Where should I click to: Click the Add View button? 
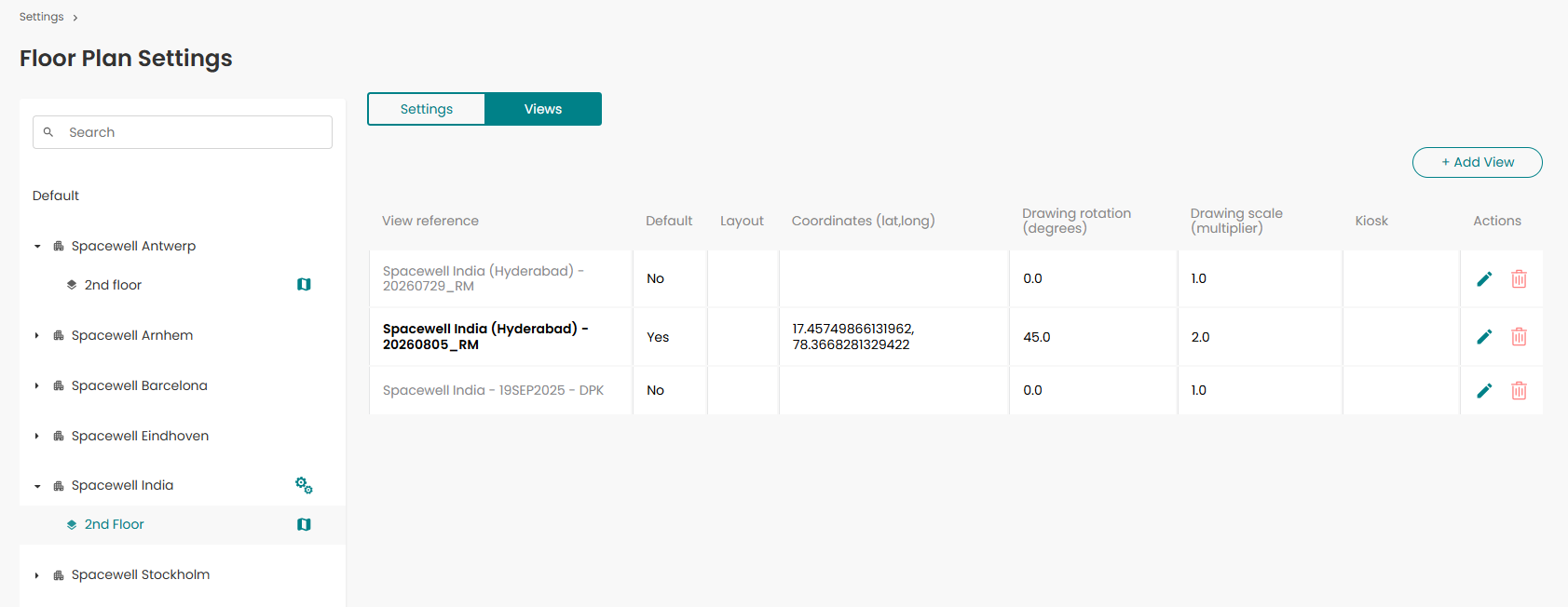[x=1478, y=162]
